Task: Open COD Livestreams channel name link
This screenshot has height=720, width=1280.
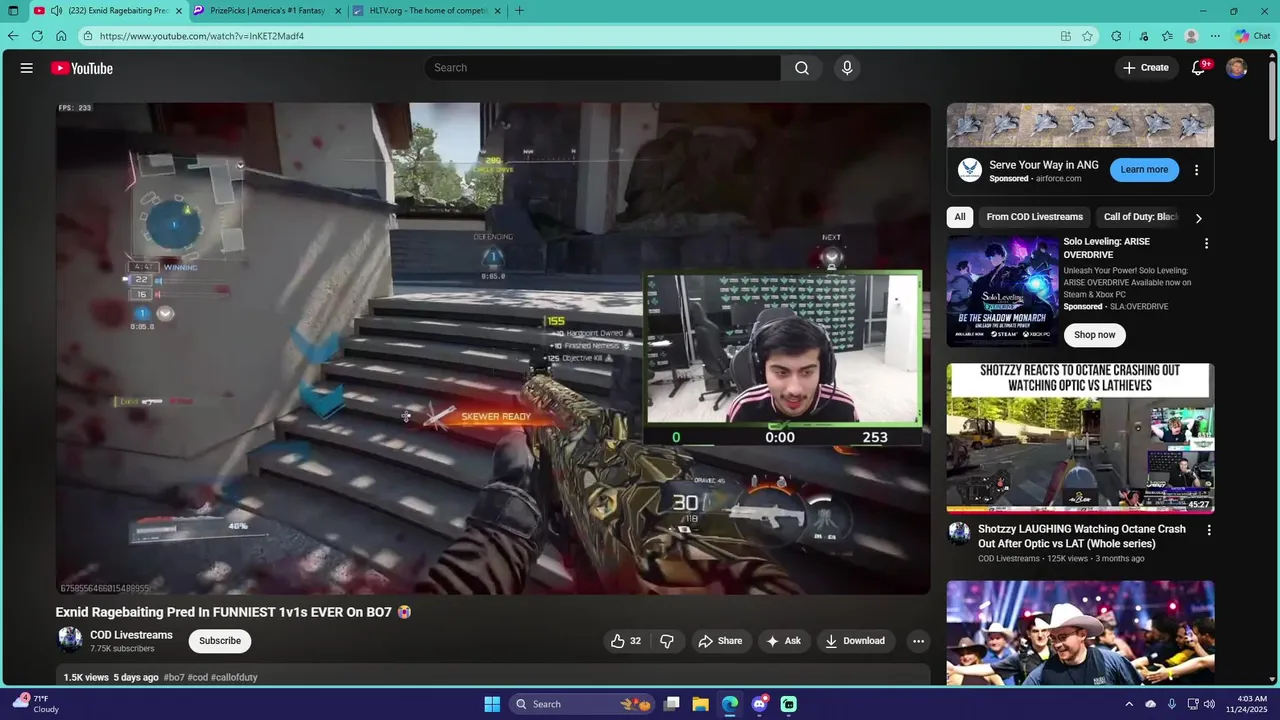Action: tap(131, 635)
